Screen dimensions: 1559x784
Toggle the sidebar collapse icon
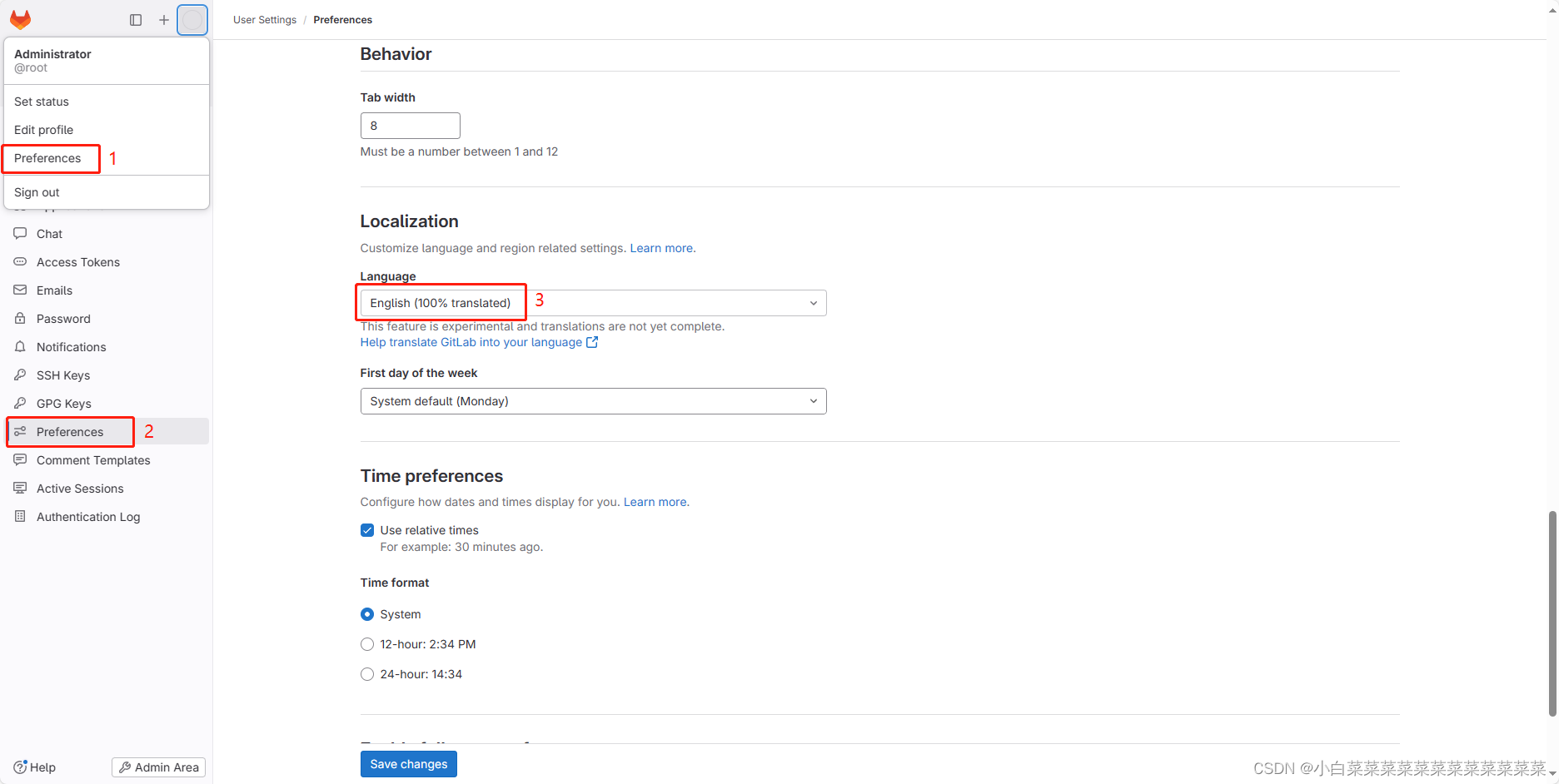tap(136, 20)
